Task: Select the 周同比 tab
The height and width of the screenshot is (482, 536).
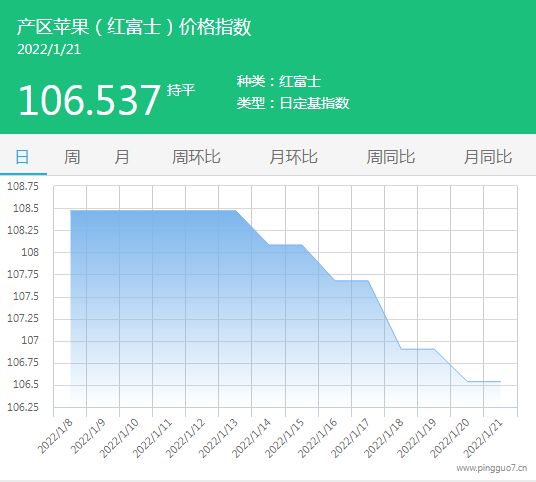Action: (391, 157)
